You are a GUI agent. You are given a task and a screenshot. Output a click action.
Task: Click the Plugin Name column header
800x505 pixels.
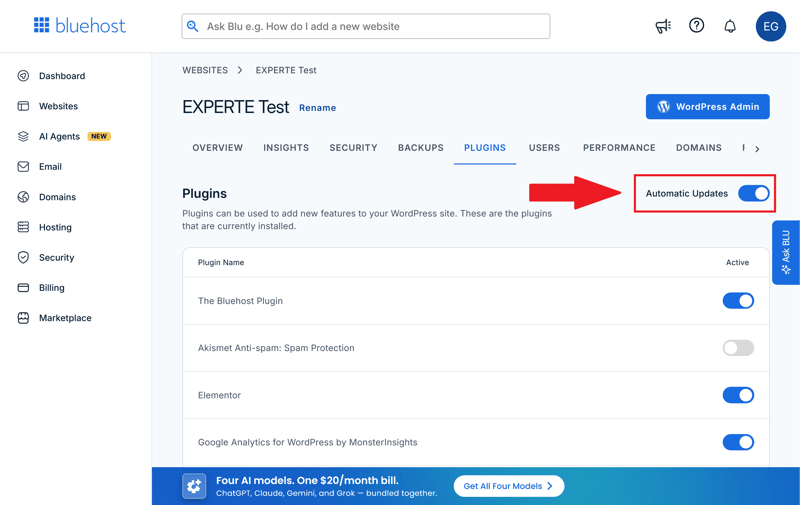click(x=221, y=262)
